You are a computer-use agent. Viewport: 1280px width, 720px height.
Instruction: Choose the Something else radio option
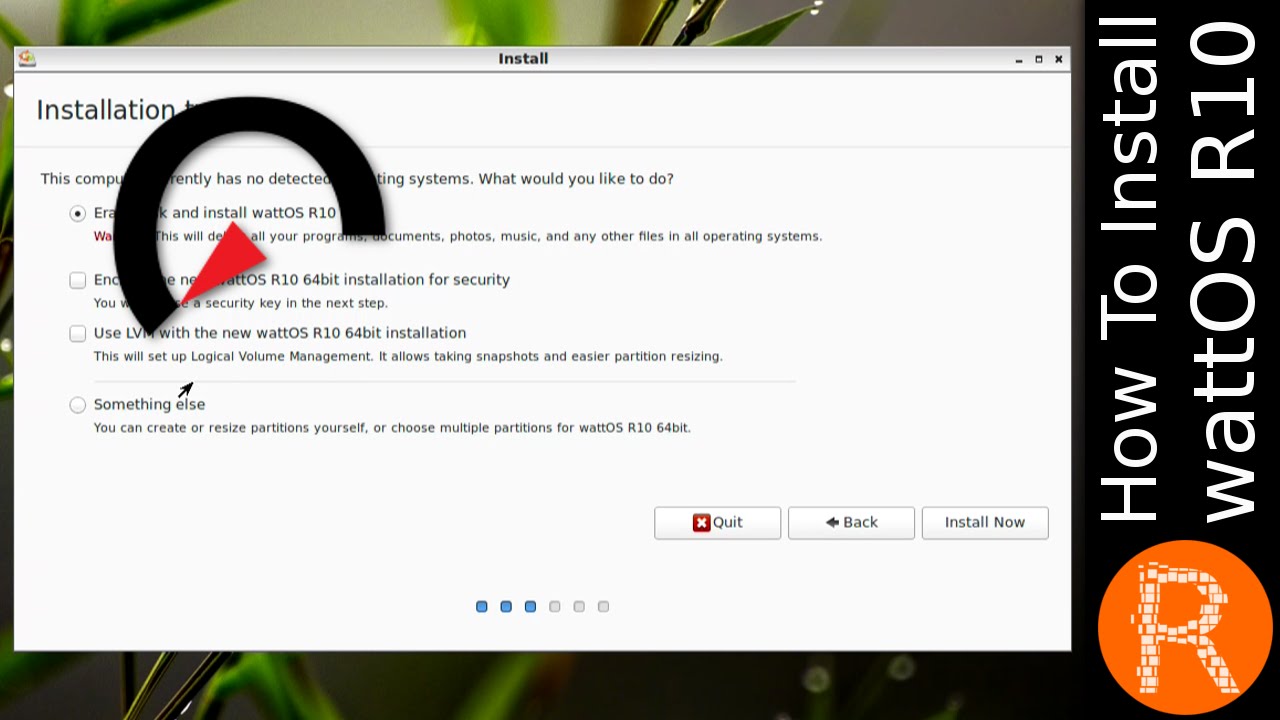(78, 405)
